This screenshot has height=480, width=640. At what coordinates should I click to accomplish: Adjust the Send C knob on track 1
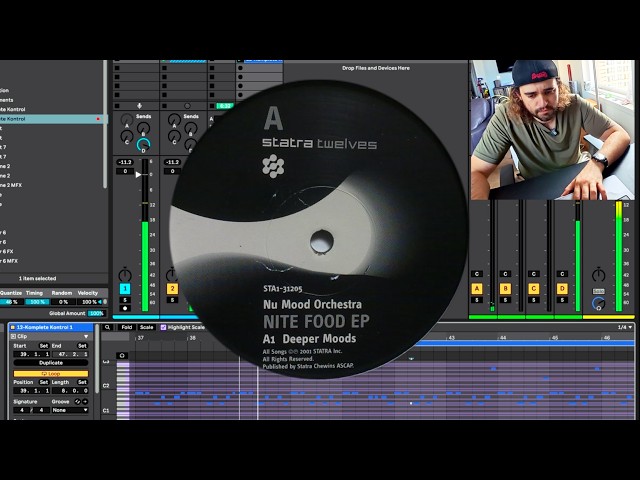click(127, 136)
